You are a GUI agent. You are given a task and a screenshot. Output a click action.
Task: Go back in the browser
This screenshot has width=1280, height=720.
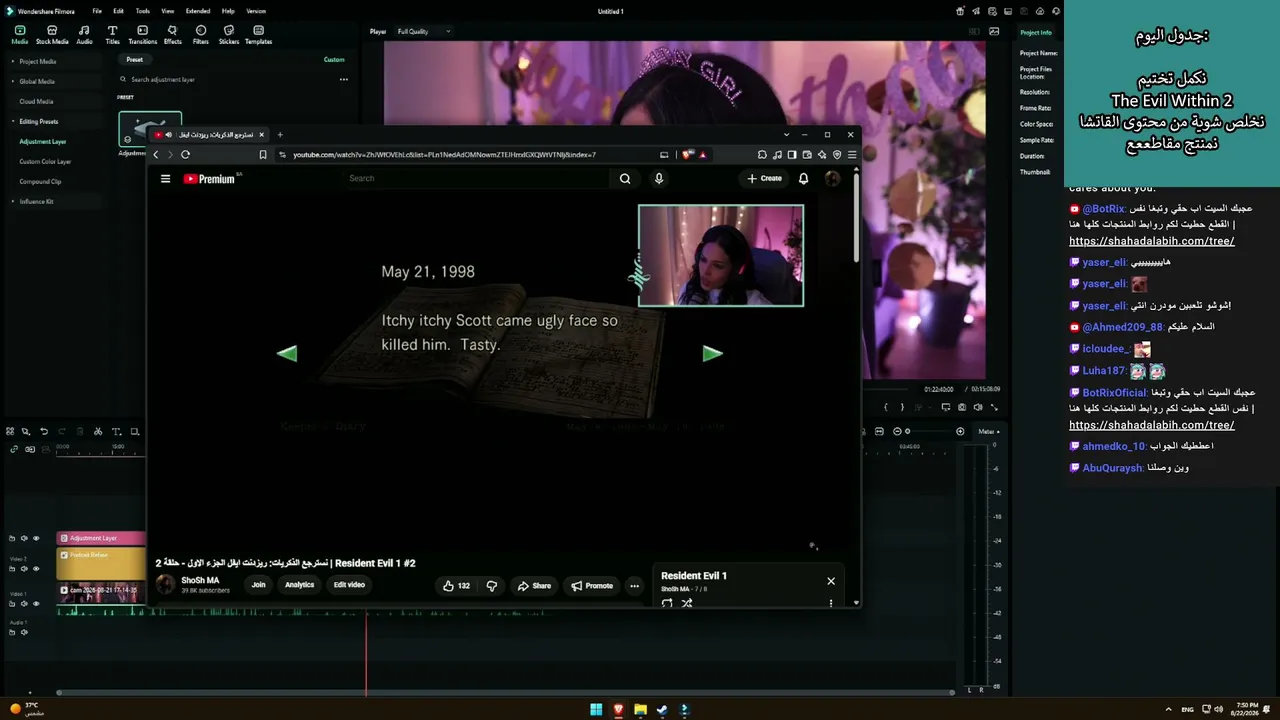point(155,154)
